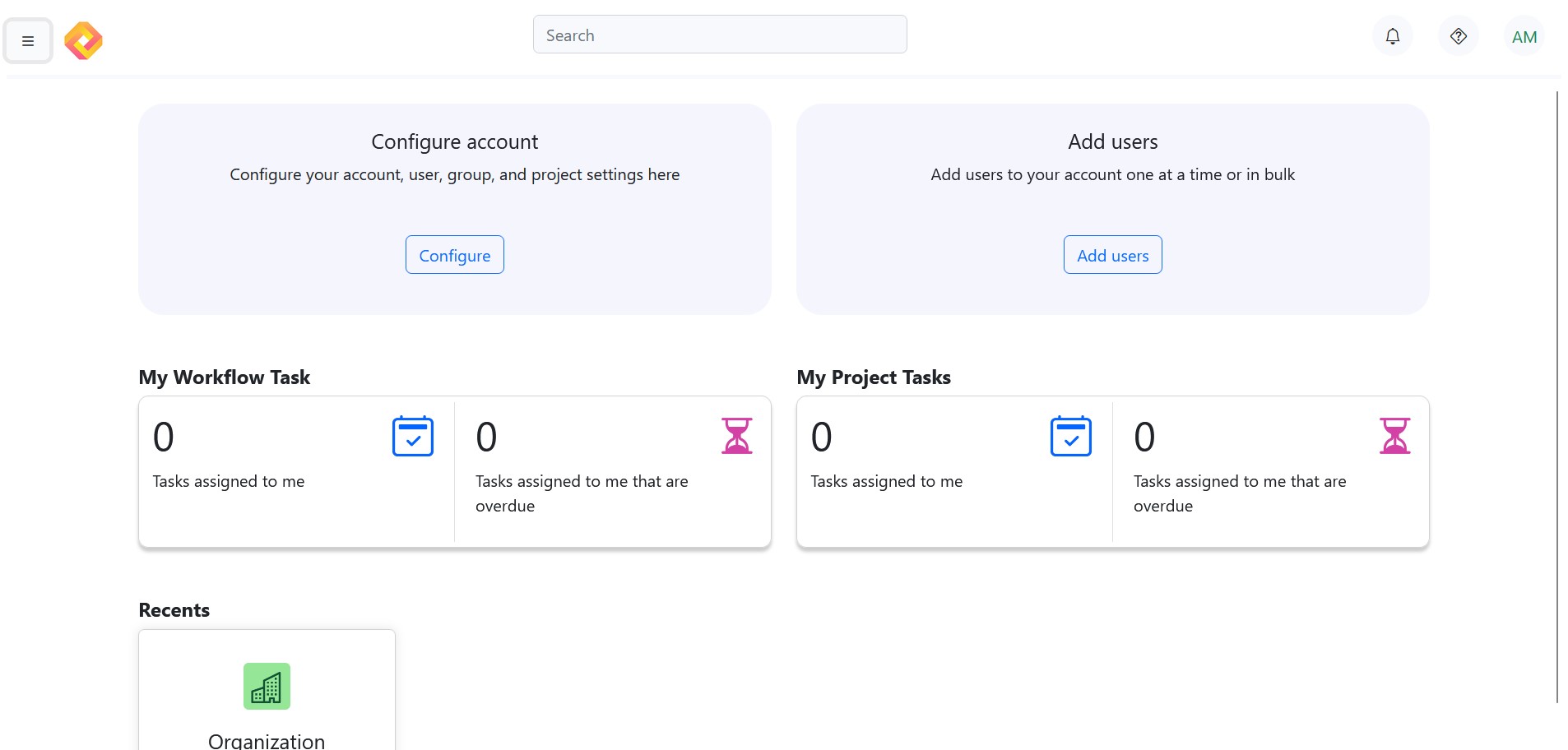The height and width of the screenshot is (750, 1568).
Task: Open workflow Tasks assigned to me count
Action: [x=164, y=437]
